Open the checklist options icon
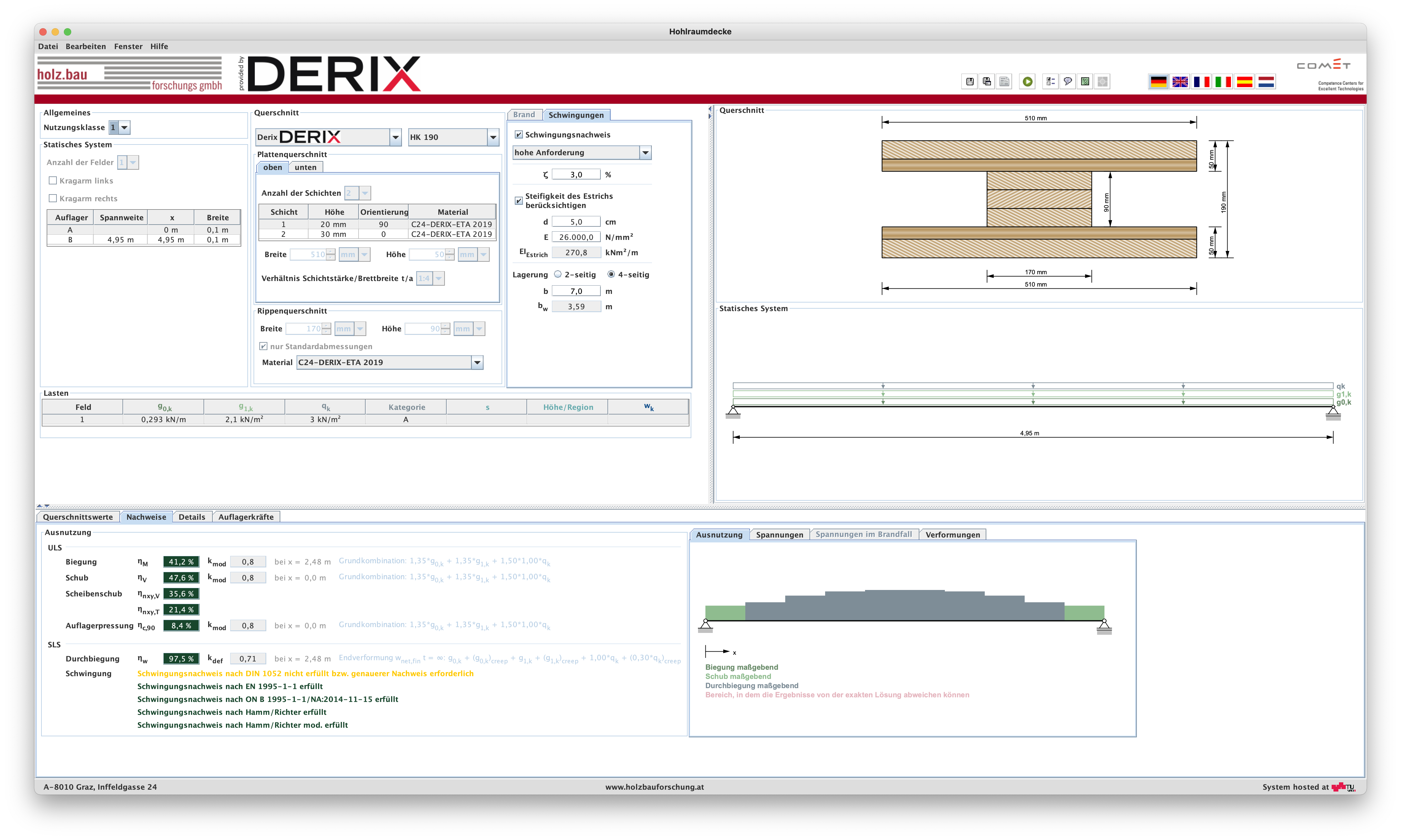Viewport: 1401px width, 840px height. click(1050, 82)
